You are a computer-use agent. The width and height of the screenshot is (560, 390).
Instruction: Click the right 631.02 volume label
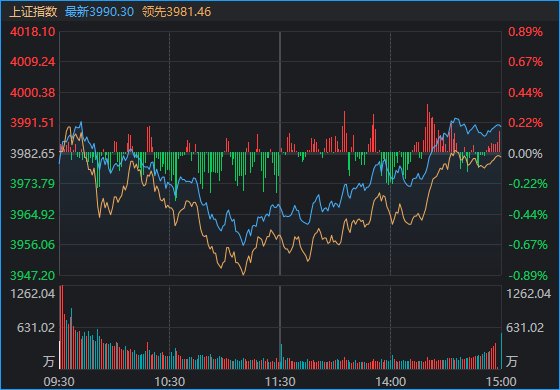pyautogui.click(x=525, y=327)
